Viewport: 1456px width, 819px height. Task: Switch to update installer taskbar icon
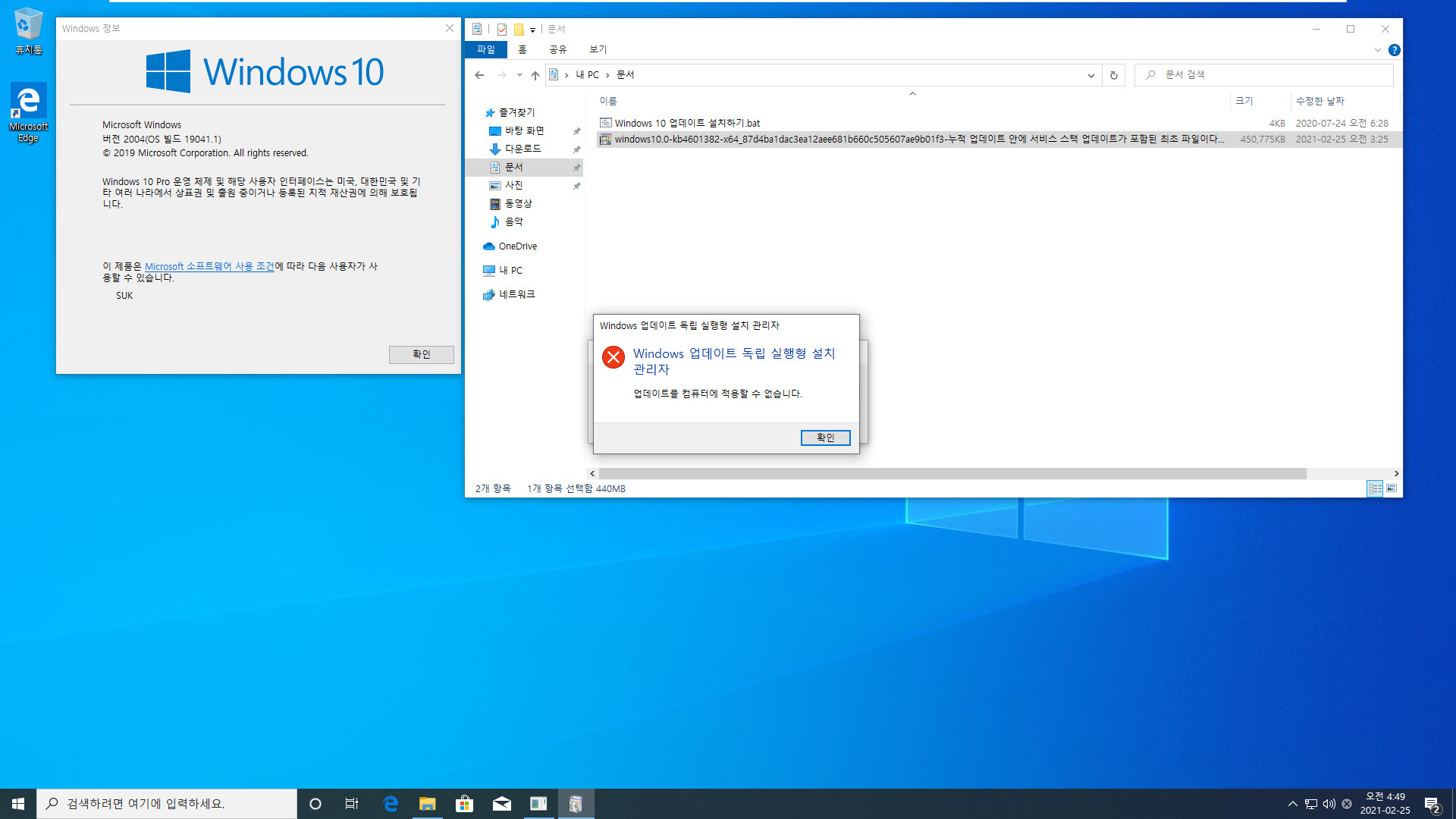pos(576,804)
